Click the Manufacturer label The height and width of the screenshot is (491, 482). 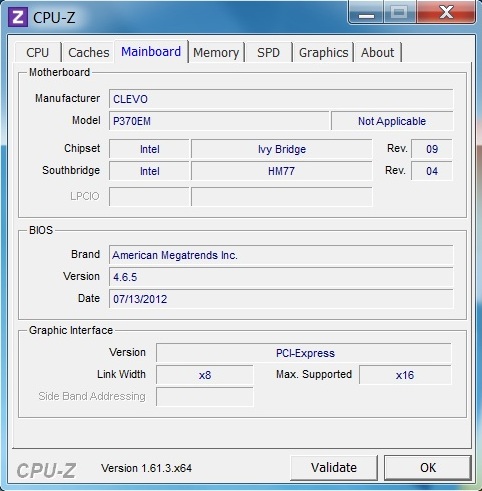pos(67,98)
